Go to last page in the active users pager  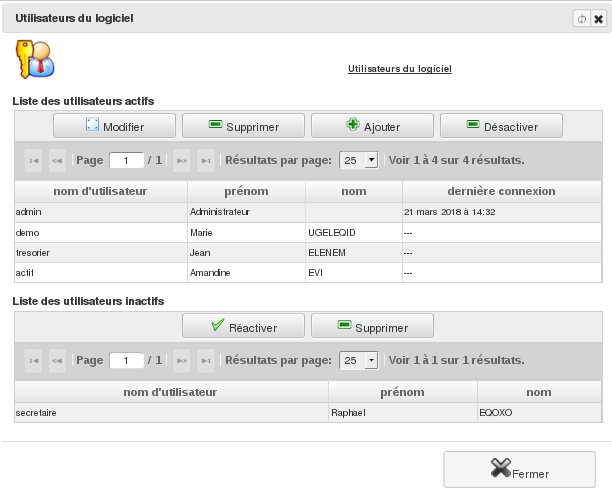click(206, 160)
